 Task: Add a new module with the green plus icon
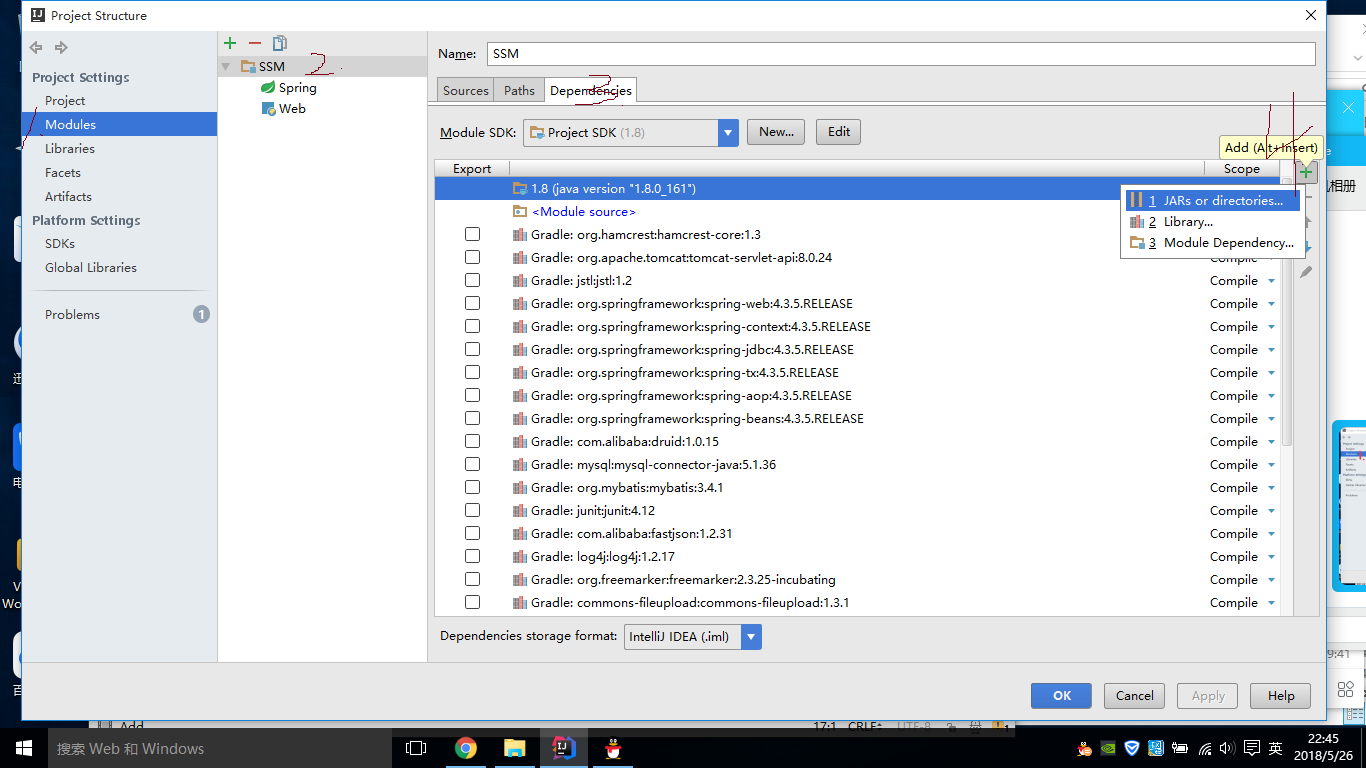(x=229, y=42)
